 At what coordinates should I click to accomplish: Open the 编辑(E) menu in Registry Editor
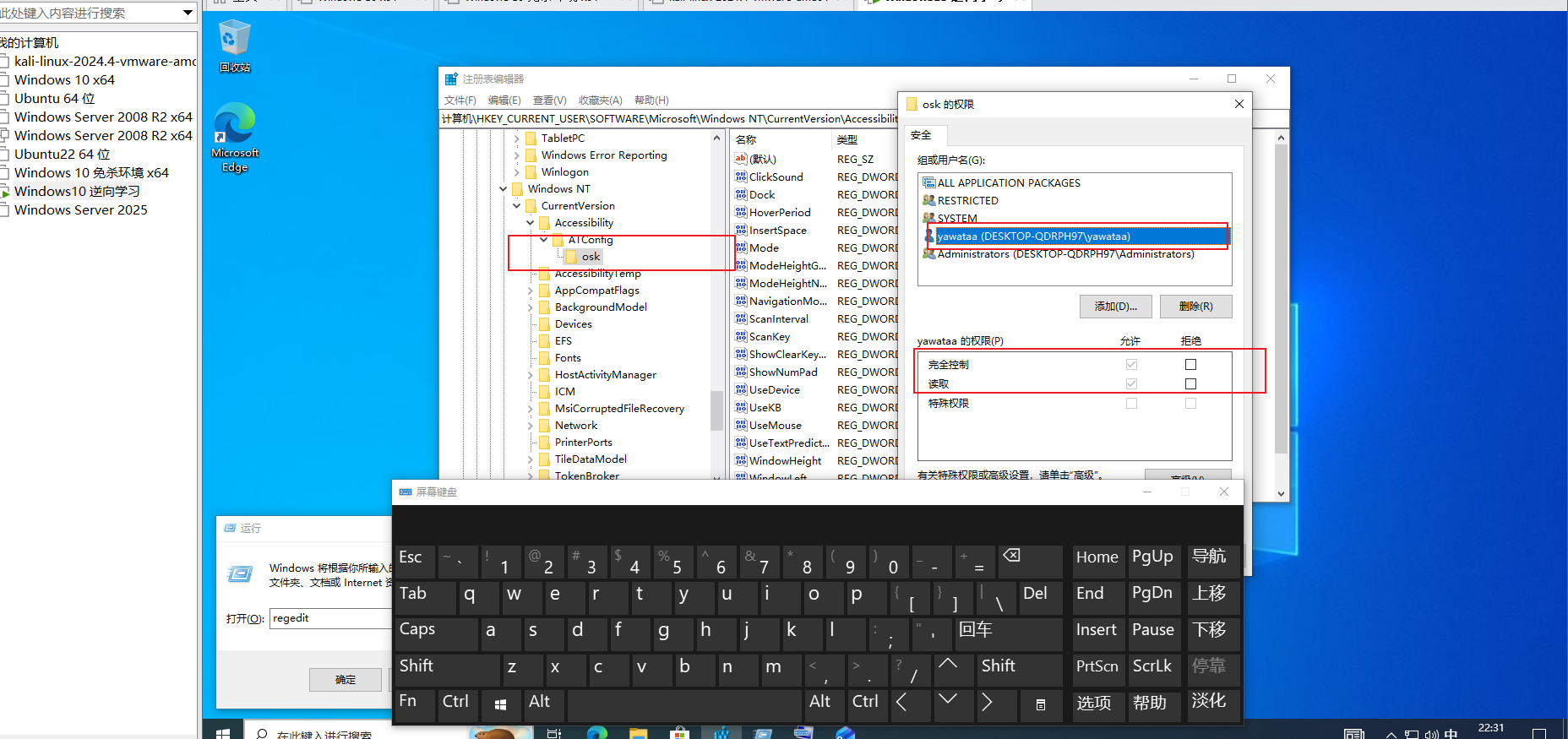click(504, 101)
